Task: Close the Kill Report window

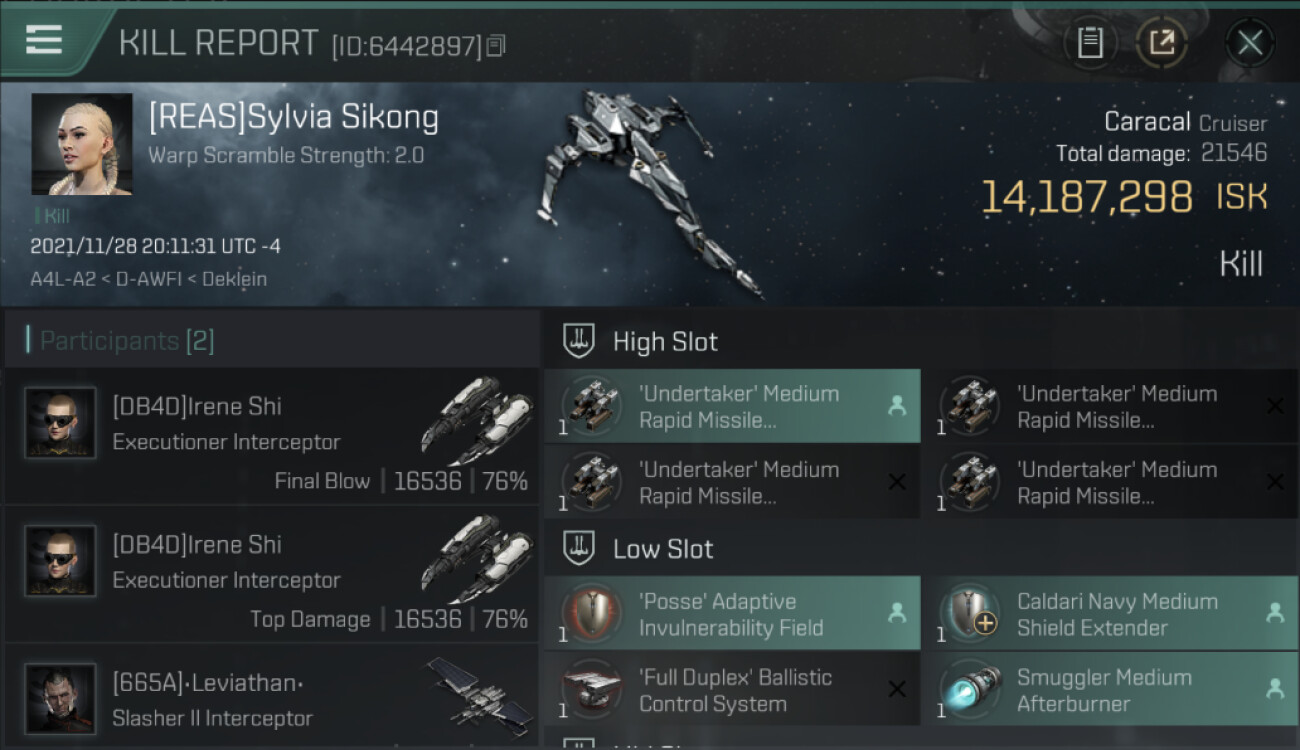Action: [1250, 42]
